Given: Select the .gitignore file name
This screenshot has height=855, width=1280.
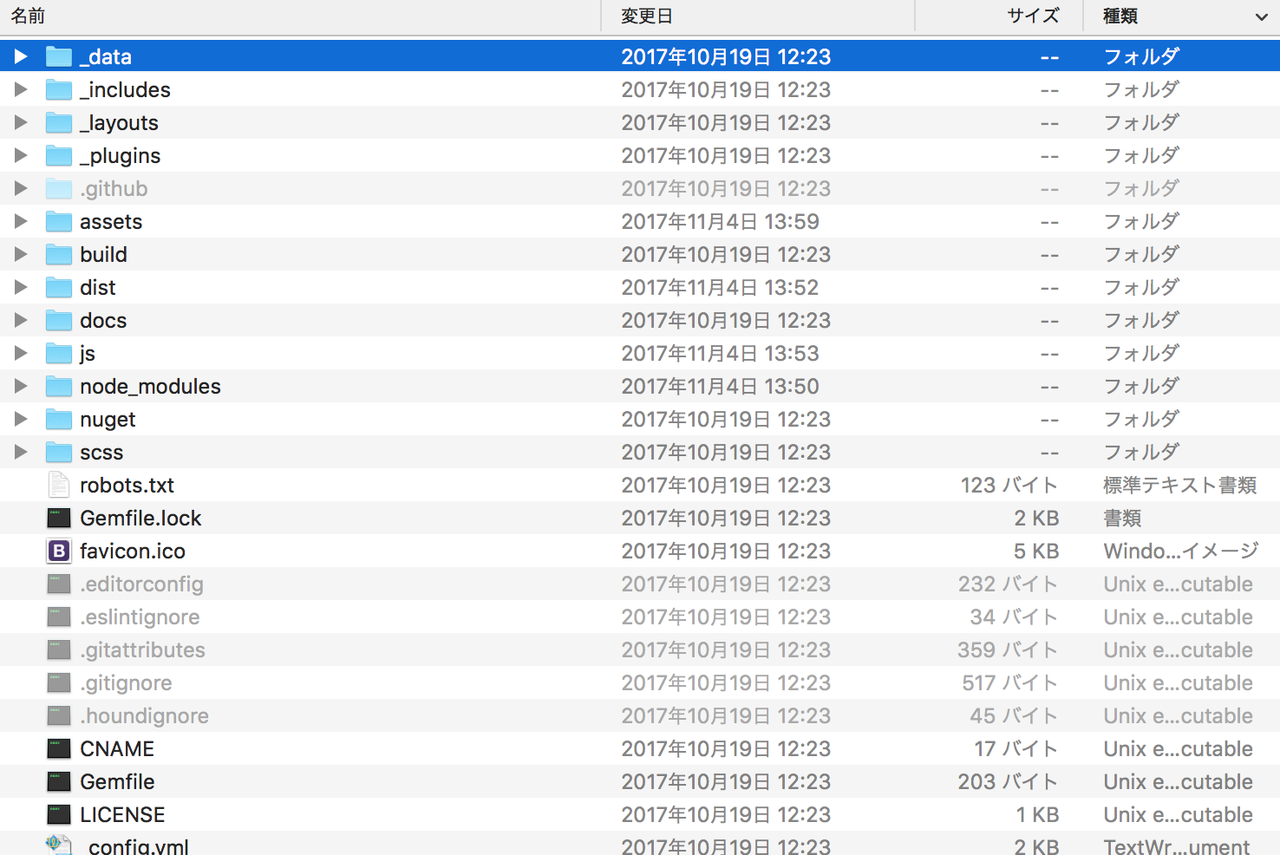Looking at the screenshot, I should pyautogui.click(x=126, y=684).
